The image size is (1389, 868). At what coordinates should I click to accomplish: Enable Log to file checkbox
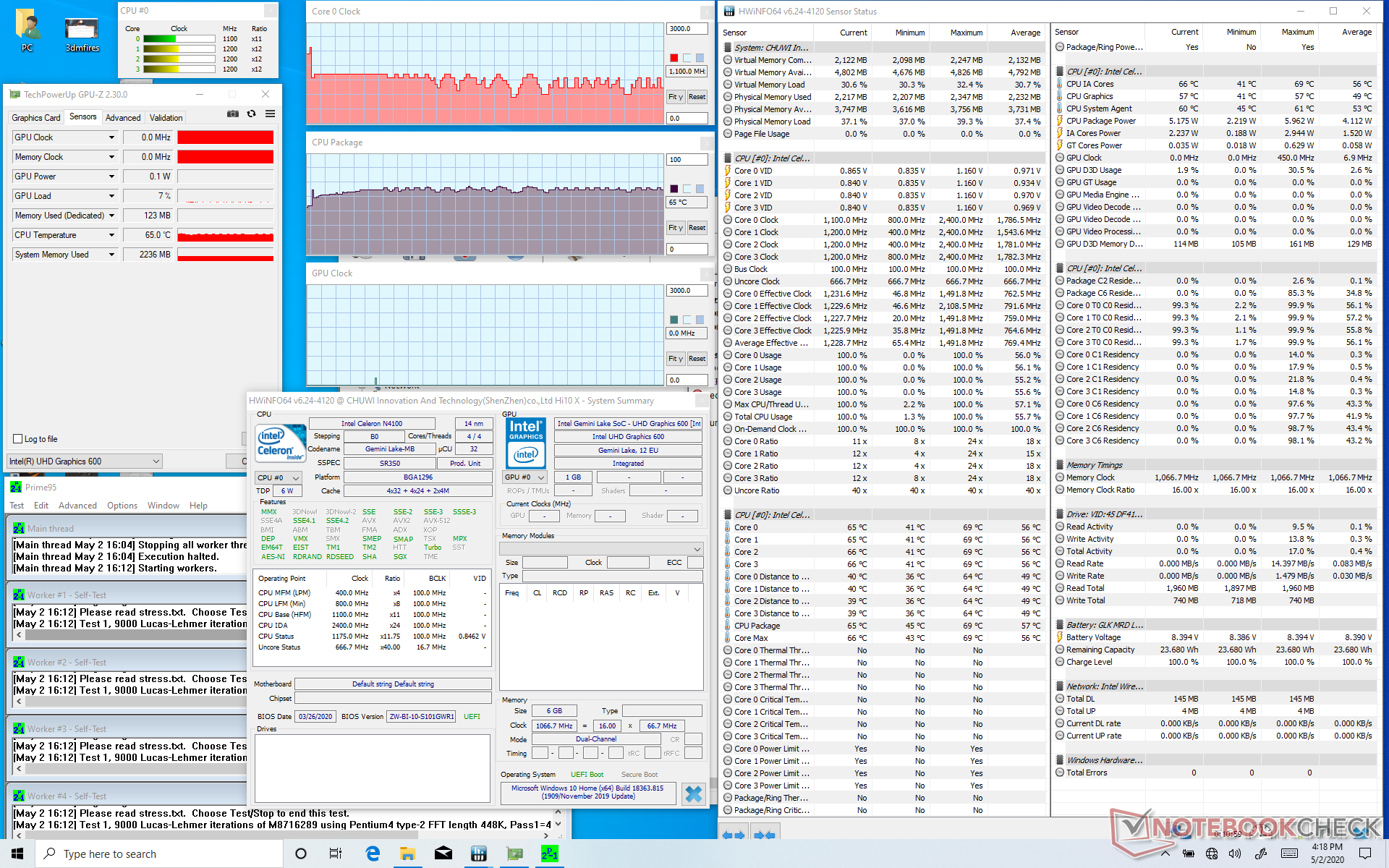coord(18,439)
